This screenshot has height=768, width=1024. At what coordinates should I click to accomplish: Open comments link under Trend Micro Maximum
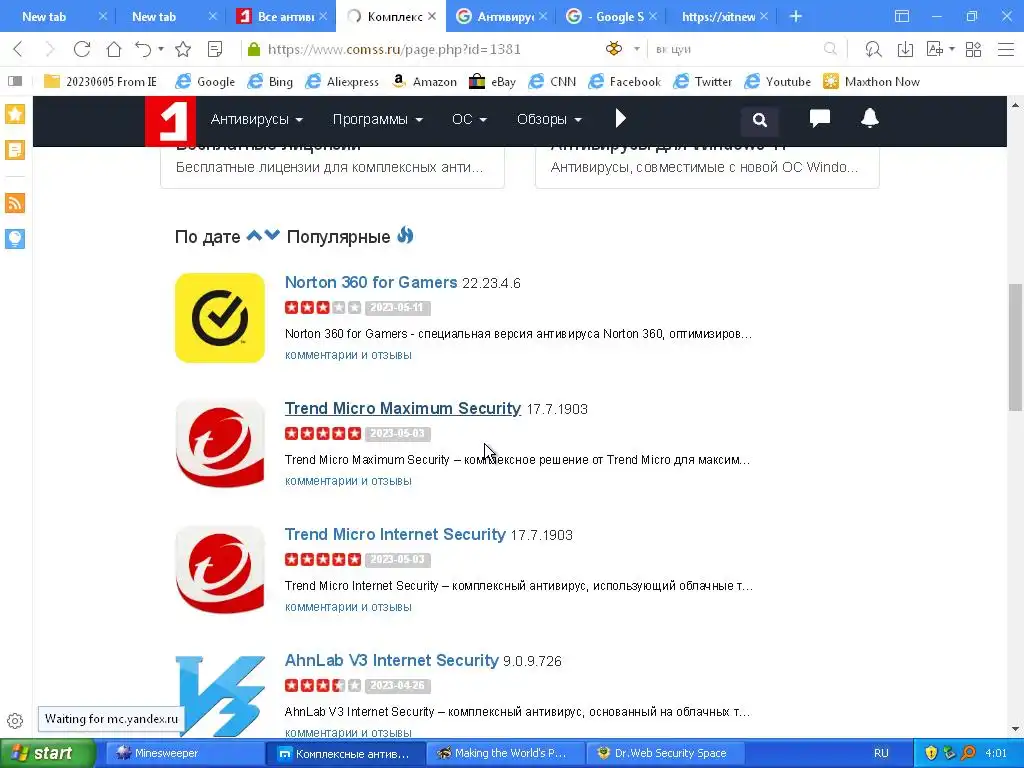(x=348, y=481)
